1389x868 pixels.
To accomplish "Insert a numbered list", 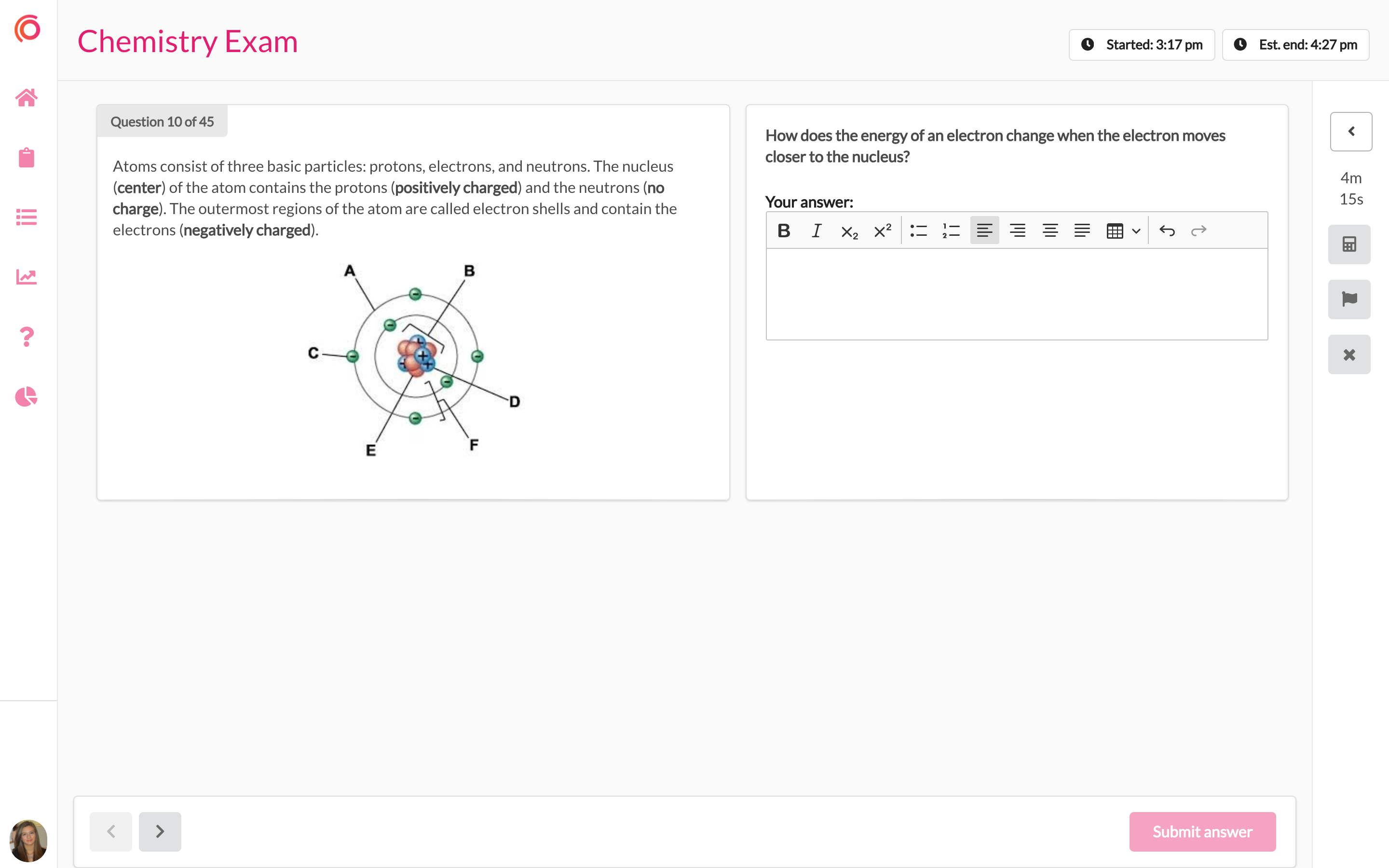I will (951, 231).
